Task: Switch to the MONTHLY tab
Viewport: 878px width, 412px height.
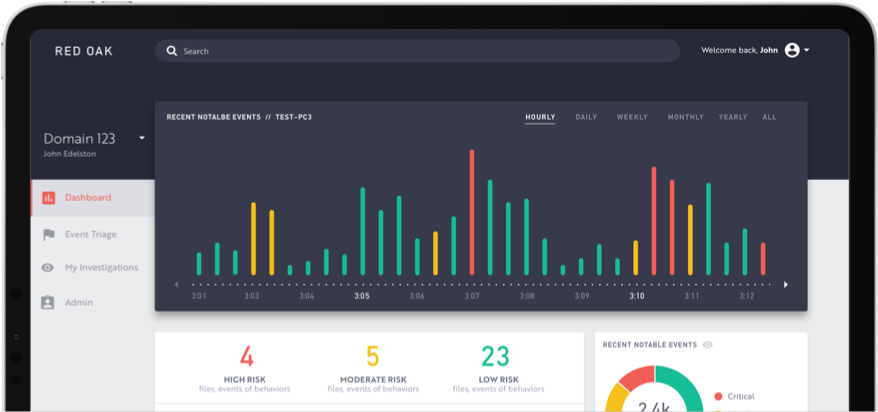Action: pos(685,118)
